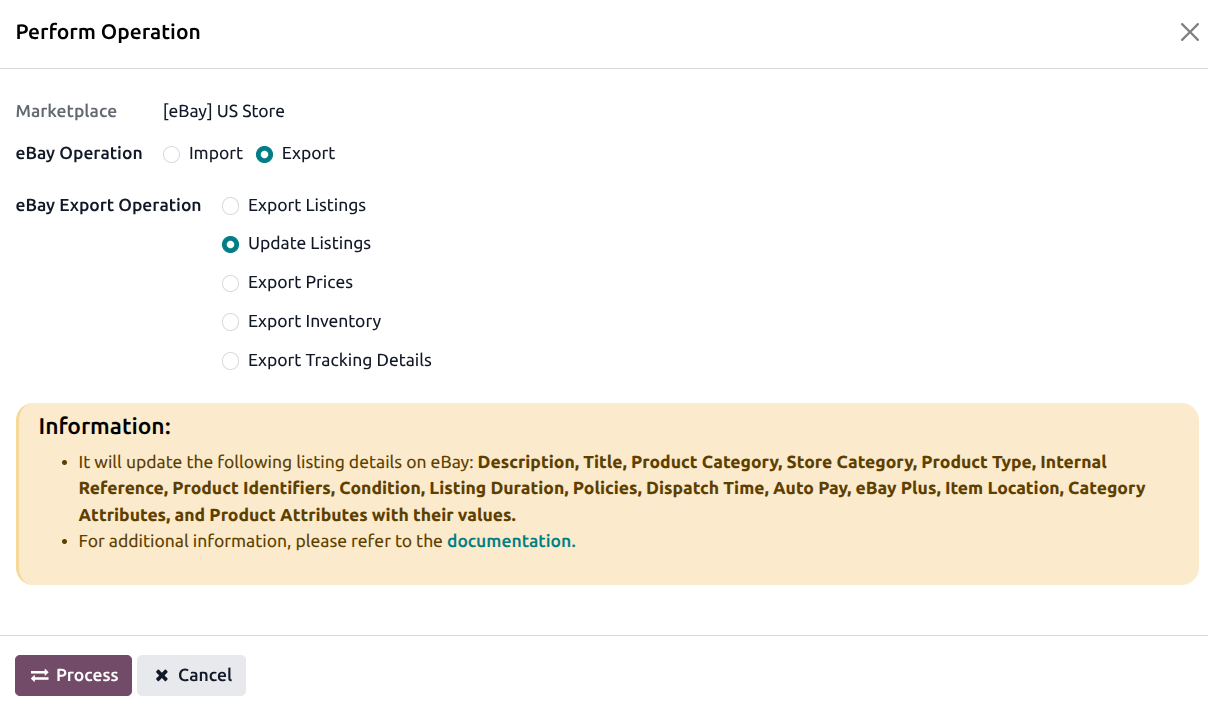
Task: Click the eBay Export Operation field label
Action: coord(108,205)
